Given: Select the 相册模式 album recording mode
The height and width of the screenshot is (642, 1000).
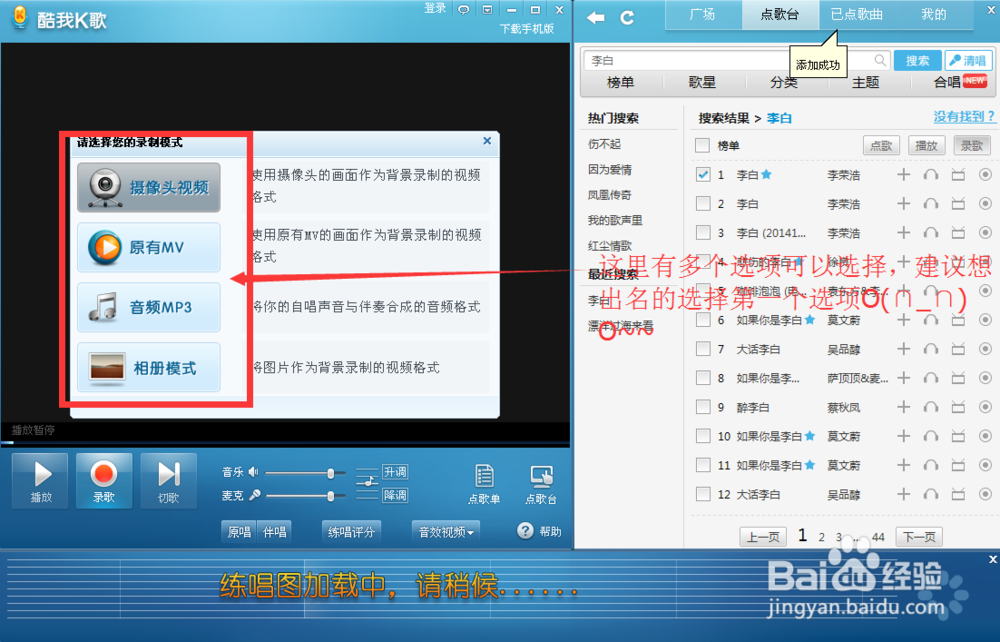Looking at the screenshot, I should pyautogui.click(x=149, y=367).
